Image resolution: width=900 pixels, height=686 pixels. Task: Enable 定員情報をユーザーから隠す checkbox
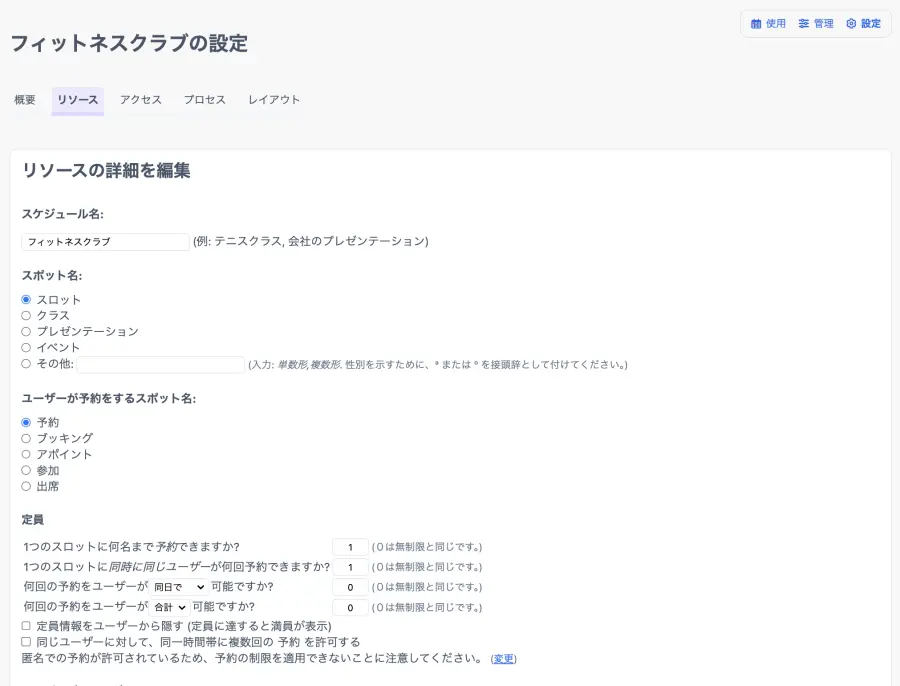(x=26, y=626)
